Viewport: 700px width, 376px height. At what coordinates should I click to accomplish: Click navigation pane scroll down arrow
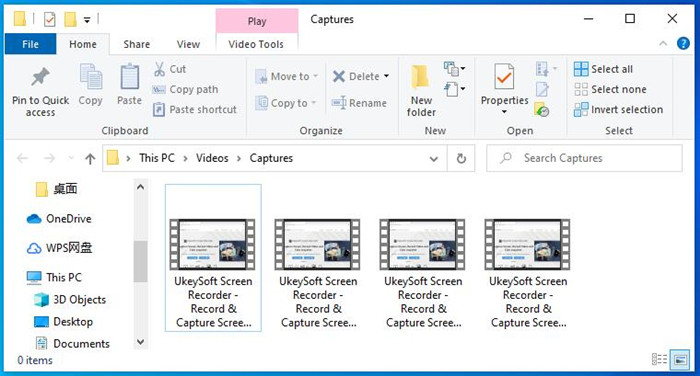(141, 342)
